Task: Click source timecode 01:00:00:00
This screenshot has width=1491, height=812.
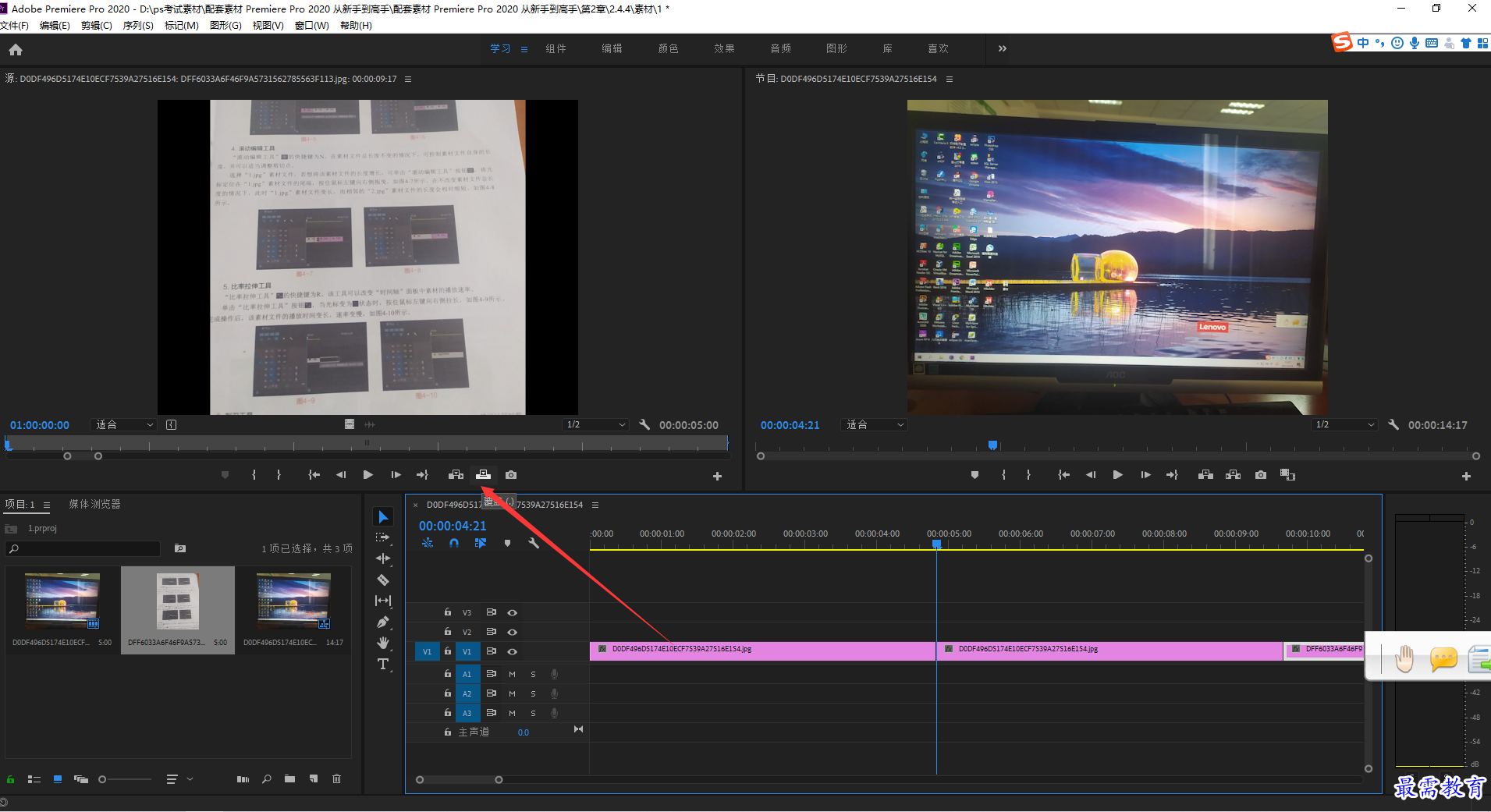Action: pyautogui.click(x=39, y=425)
